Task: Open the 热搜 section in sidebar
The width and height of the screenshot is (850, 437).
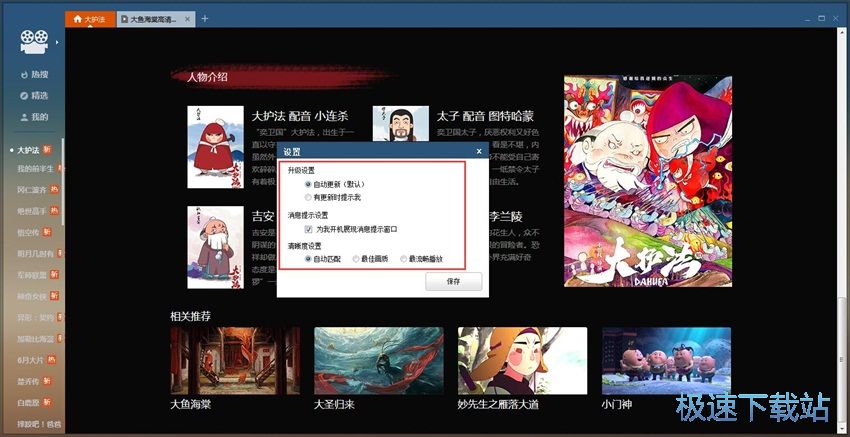Action: pyautogui.click(x=34, y=74)
